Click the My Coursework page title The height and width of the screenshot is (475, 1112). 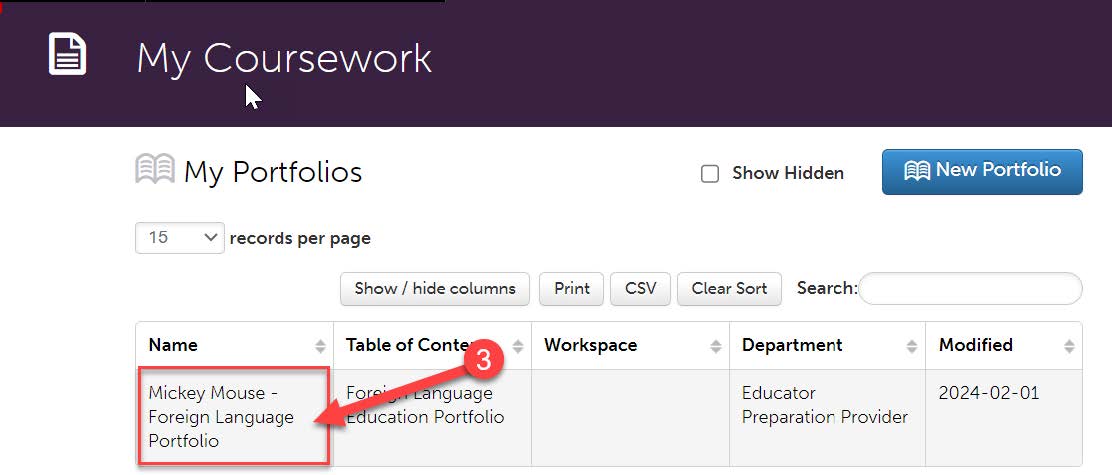(284, 58)
